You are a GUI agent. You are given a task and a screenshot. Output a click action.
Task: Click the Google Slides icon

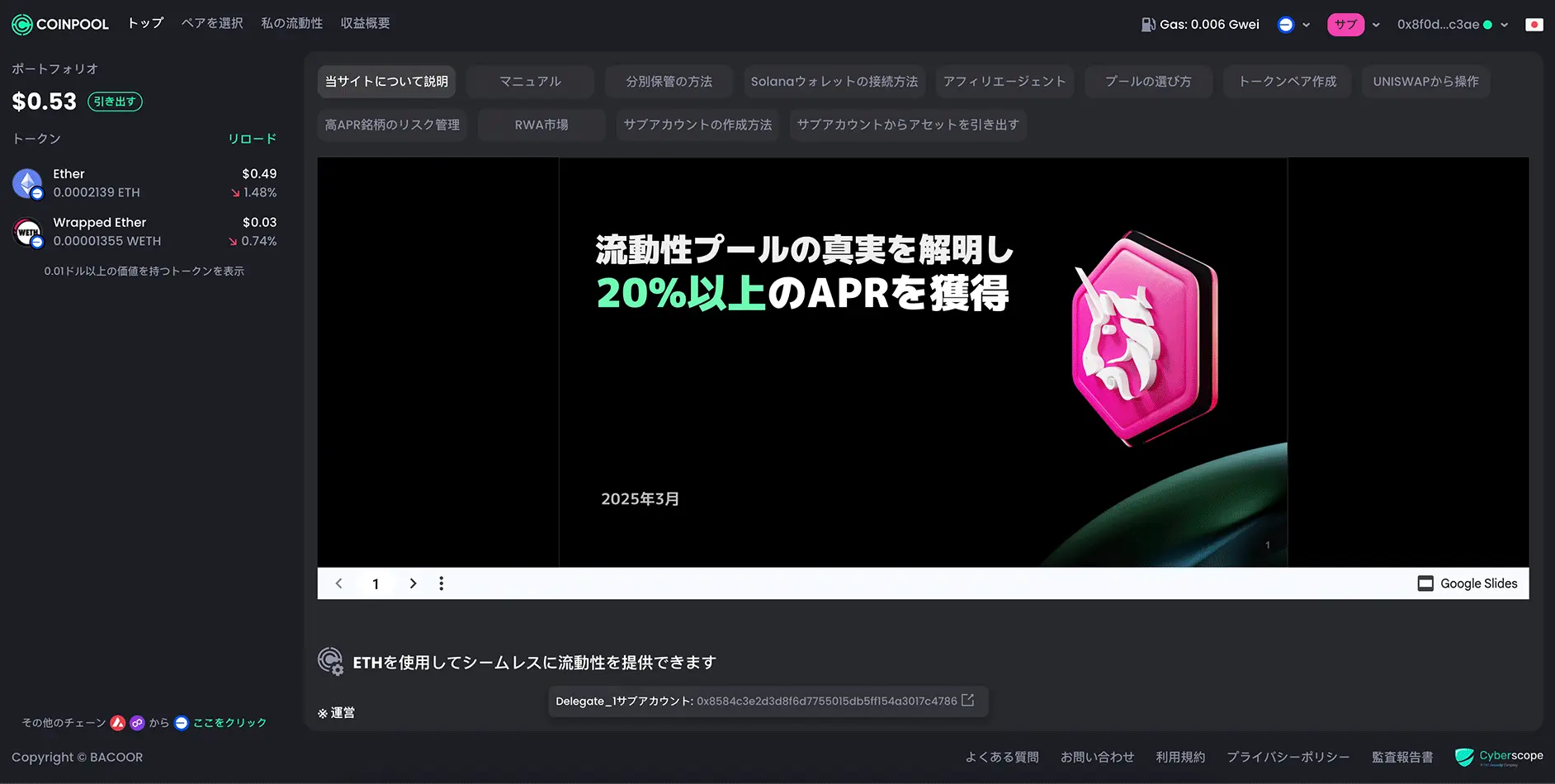1425,583
